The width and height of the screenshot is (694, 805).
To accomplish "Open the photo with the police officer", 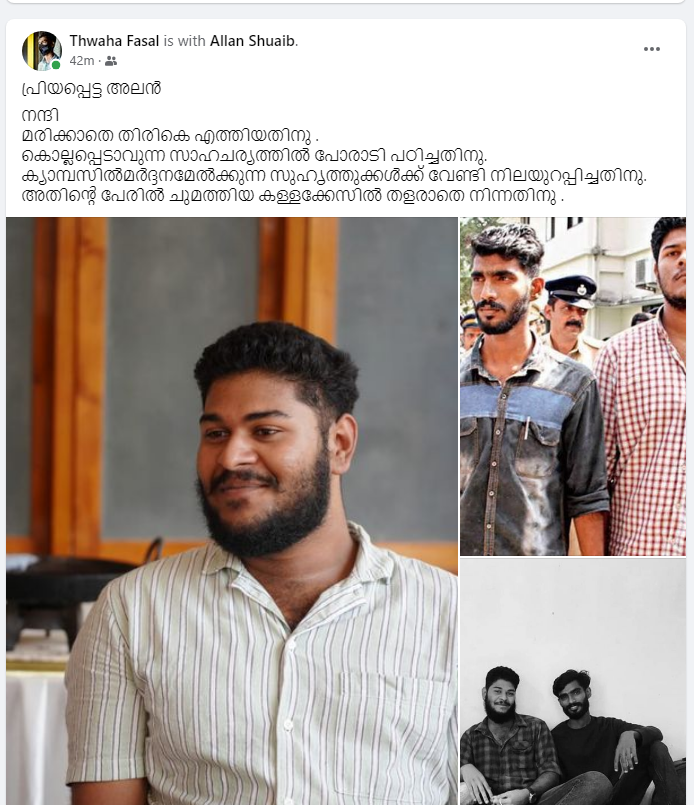I will (573, 386).
